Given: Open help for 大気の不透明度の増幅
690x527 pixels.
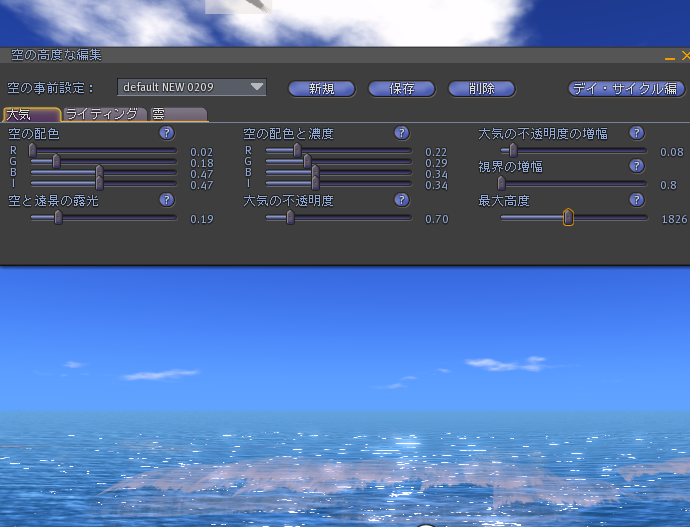Looking at the screenshot, I should click(x=636, y=133).
